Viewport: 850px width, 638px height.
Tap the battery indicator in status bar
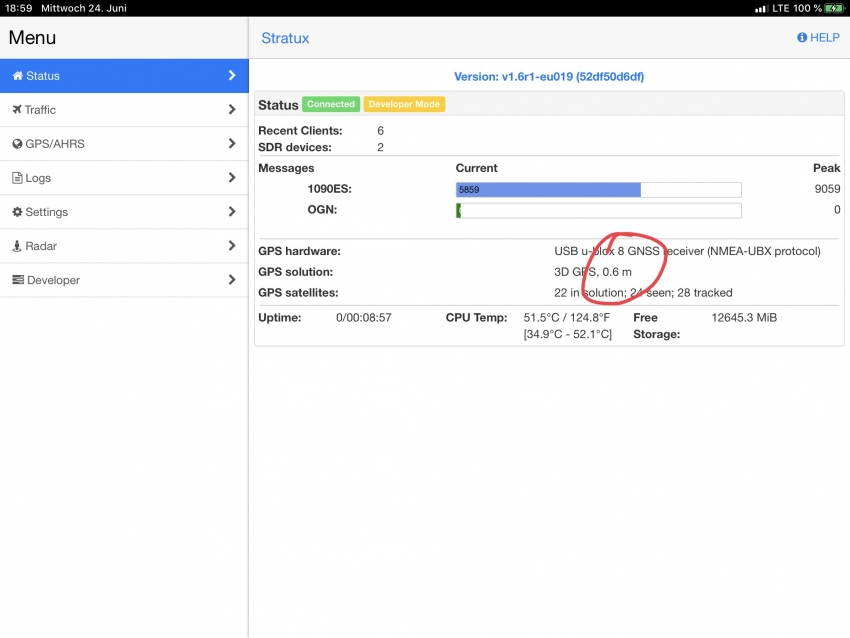point(834,8)
